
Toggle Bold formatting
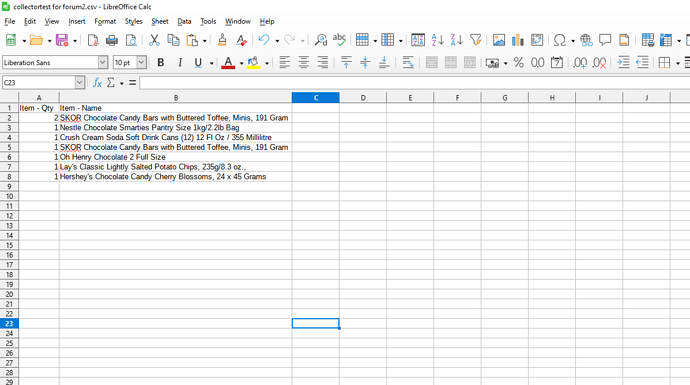point(161,62)
